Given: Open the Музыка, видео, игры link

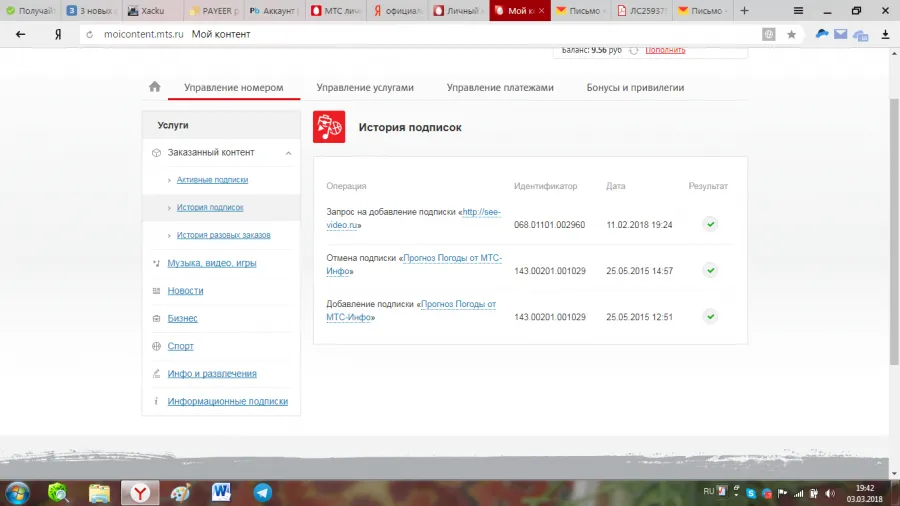Looking at the screenshot, I should 212,263.
